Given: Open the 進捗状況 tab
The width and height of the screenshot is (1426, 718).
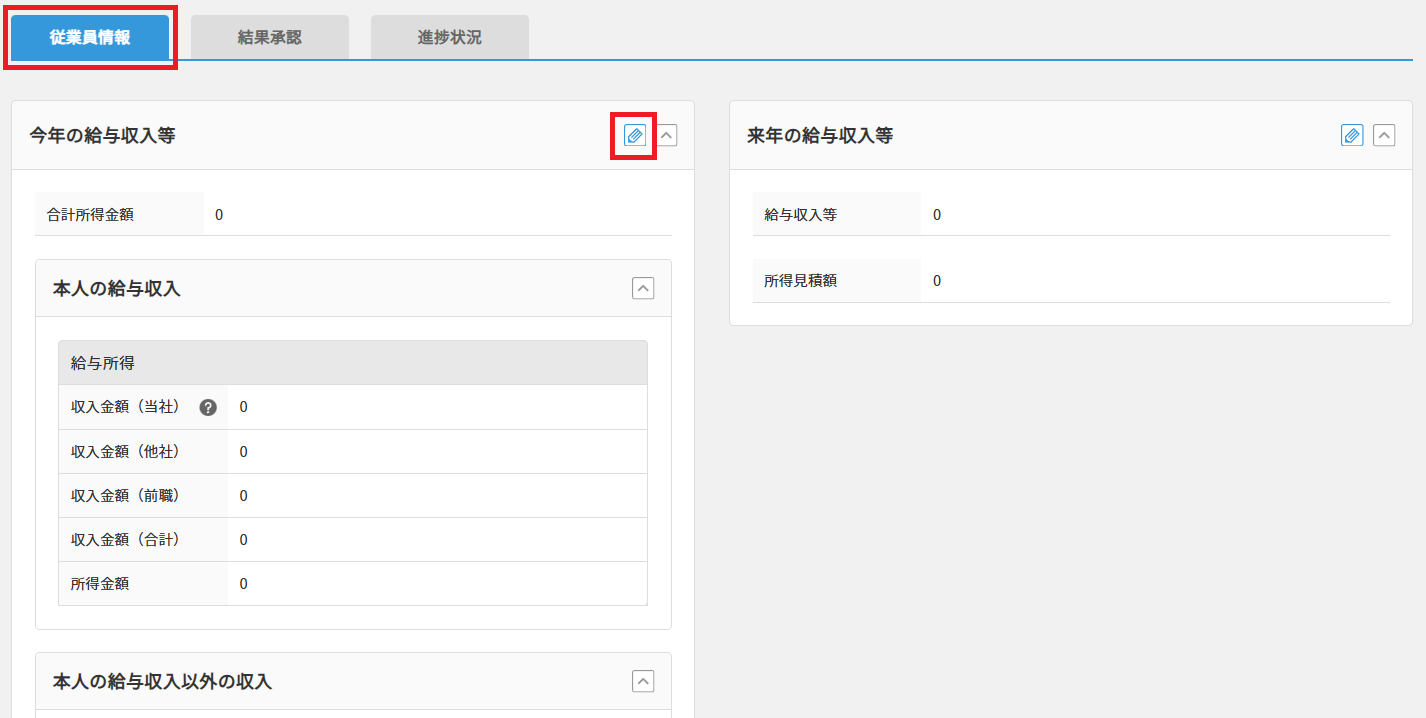Looking at the screenshot, I should tap(450, 38).
